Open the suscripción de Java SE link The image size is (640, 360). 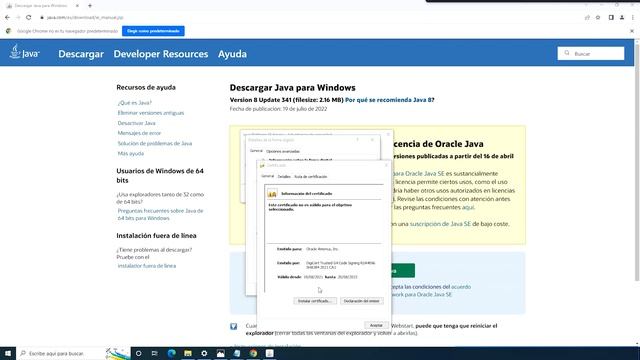point(440,224)
